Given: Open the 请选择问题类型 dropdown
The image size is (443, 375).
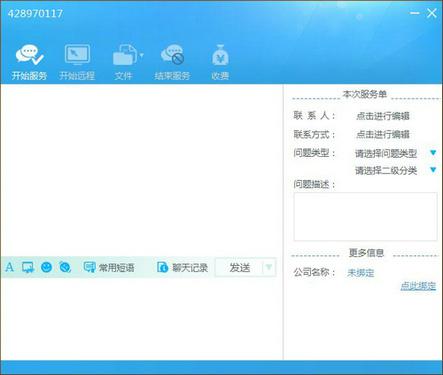Looking at the screenshot, I should [396, 153].
